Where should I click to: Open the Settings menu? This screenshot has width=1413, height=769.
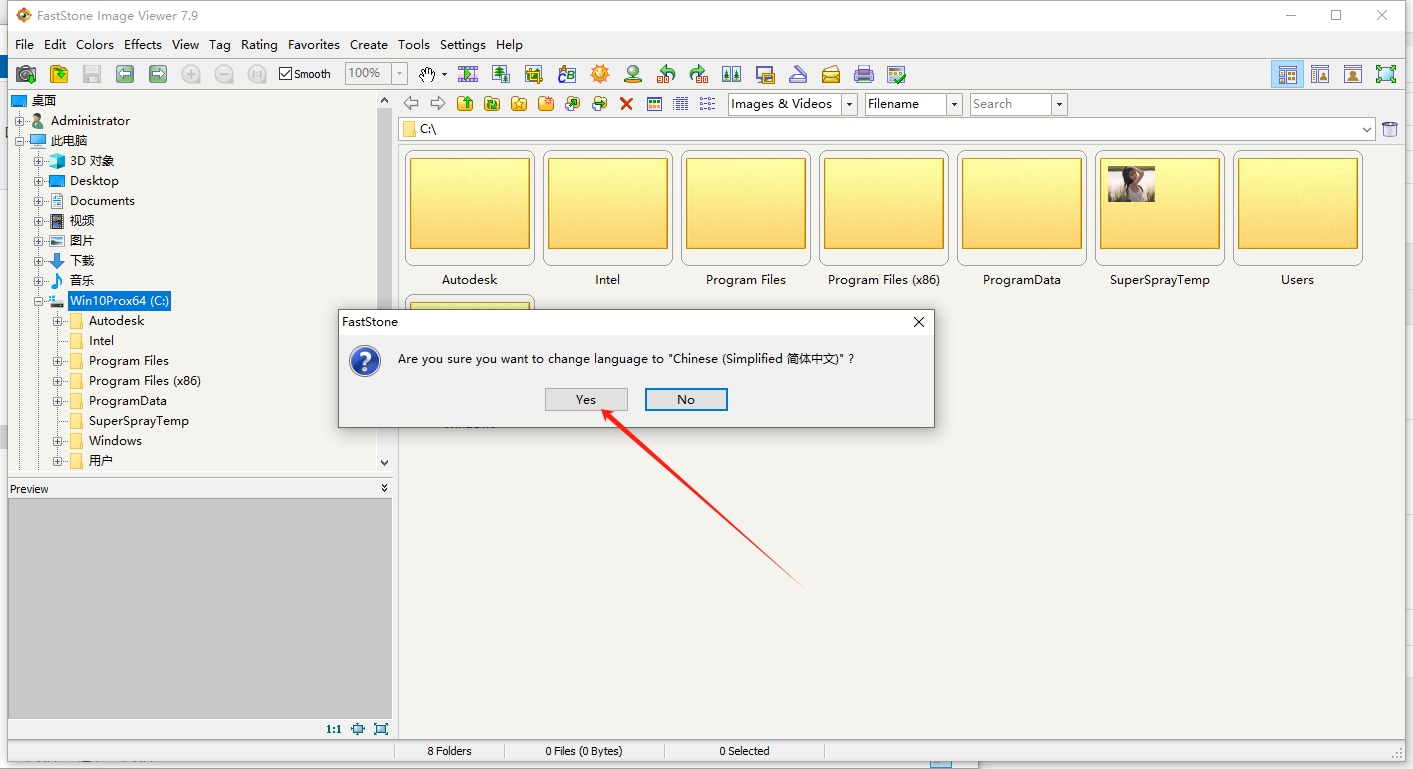pyautogui.click(x=463, y=45)
